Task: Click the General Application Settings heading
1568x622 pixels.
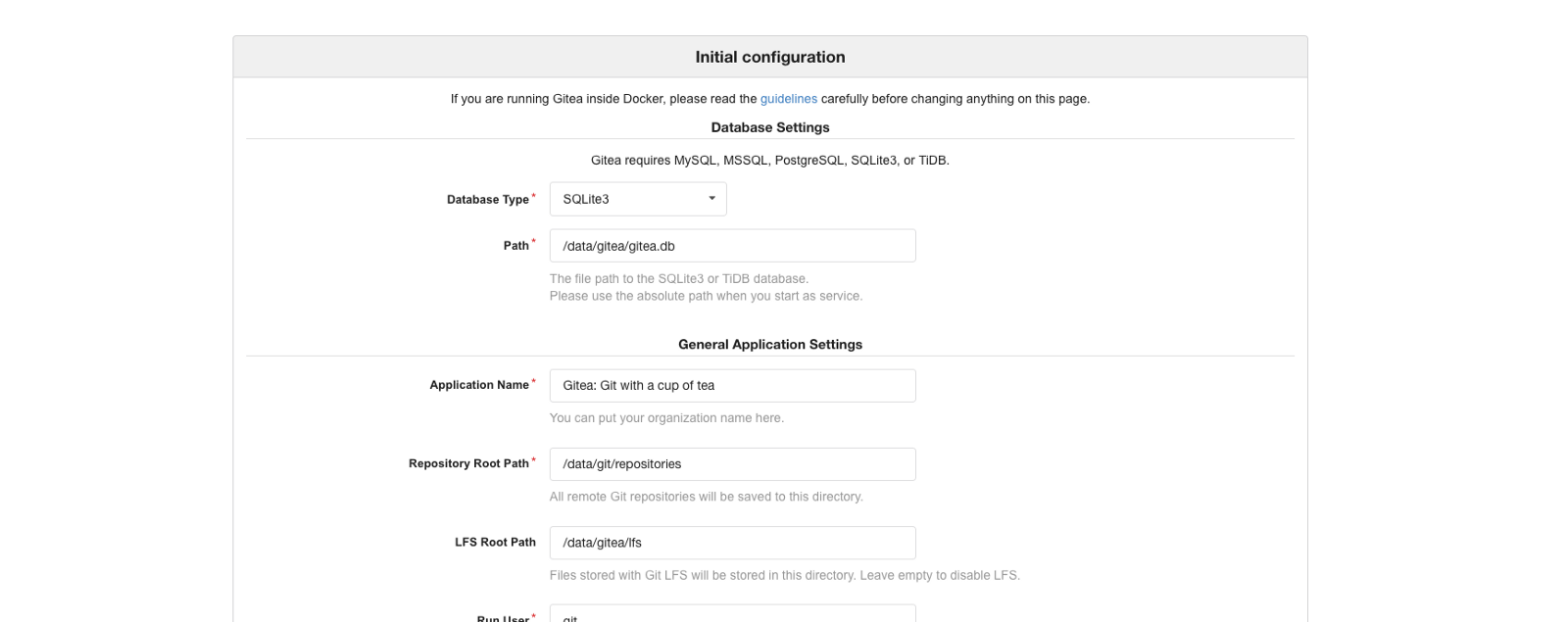Action: point(769,345)
